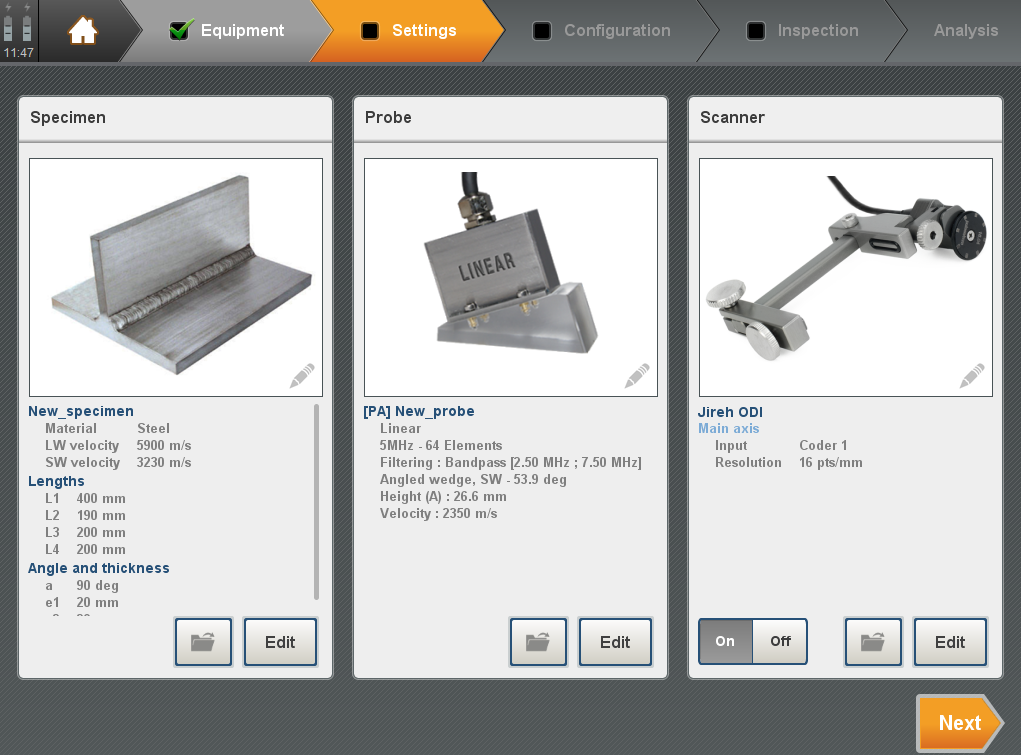Click the Main axis label
Viewport: 1021px width, 755px height.
(x=729, y=428)
